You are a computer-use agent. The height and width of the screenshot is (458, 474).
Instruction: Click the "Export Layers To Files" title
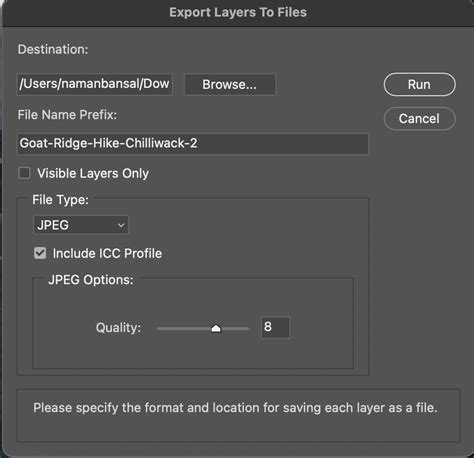(x=238, y=13)
